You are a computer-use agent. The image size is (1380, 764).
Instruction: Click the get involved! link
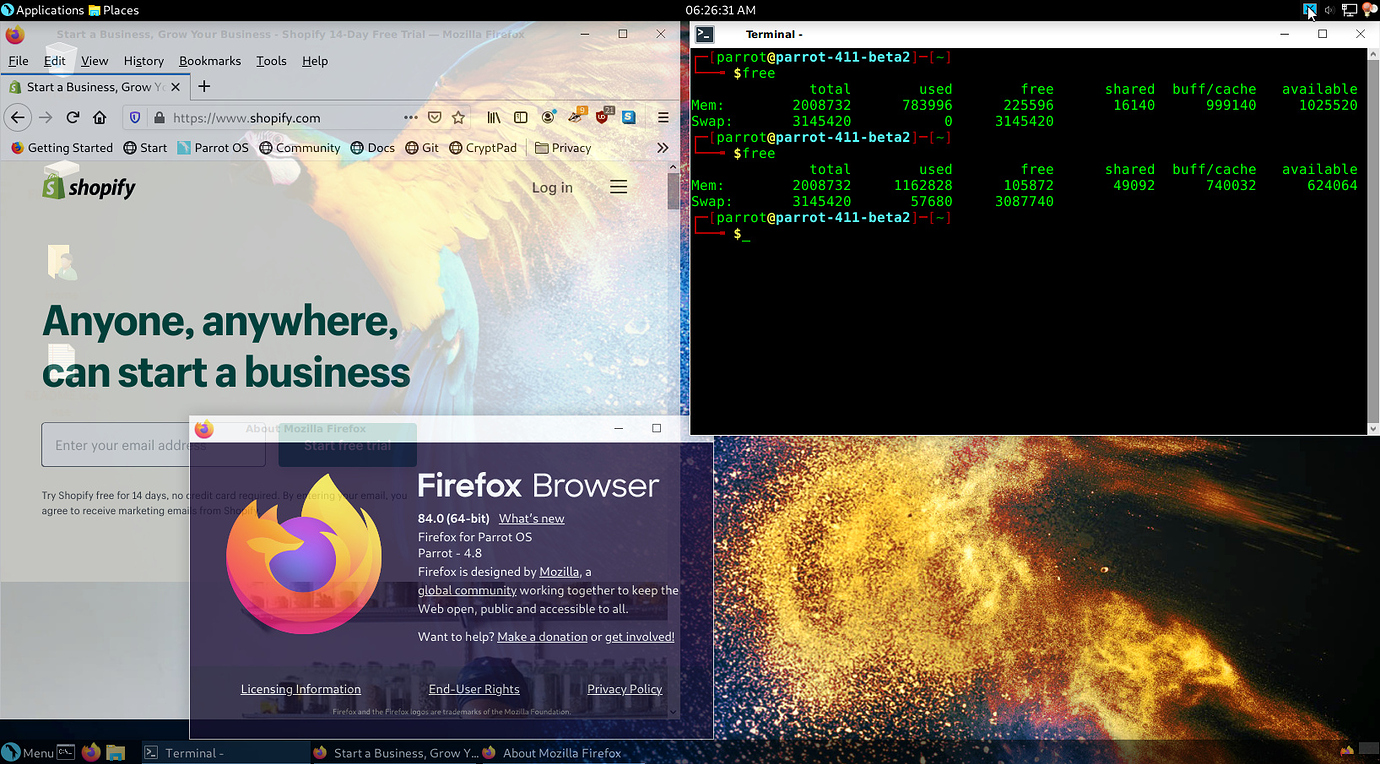(x=640, y=636)
